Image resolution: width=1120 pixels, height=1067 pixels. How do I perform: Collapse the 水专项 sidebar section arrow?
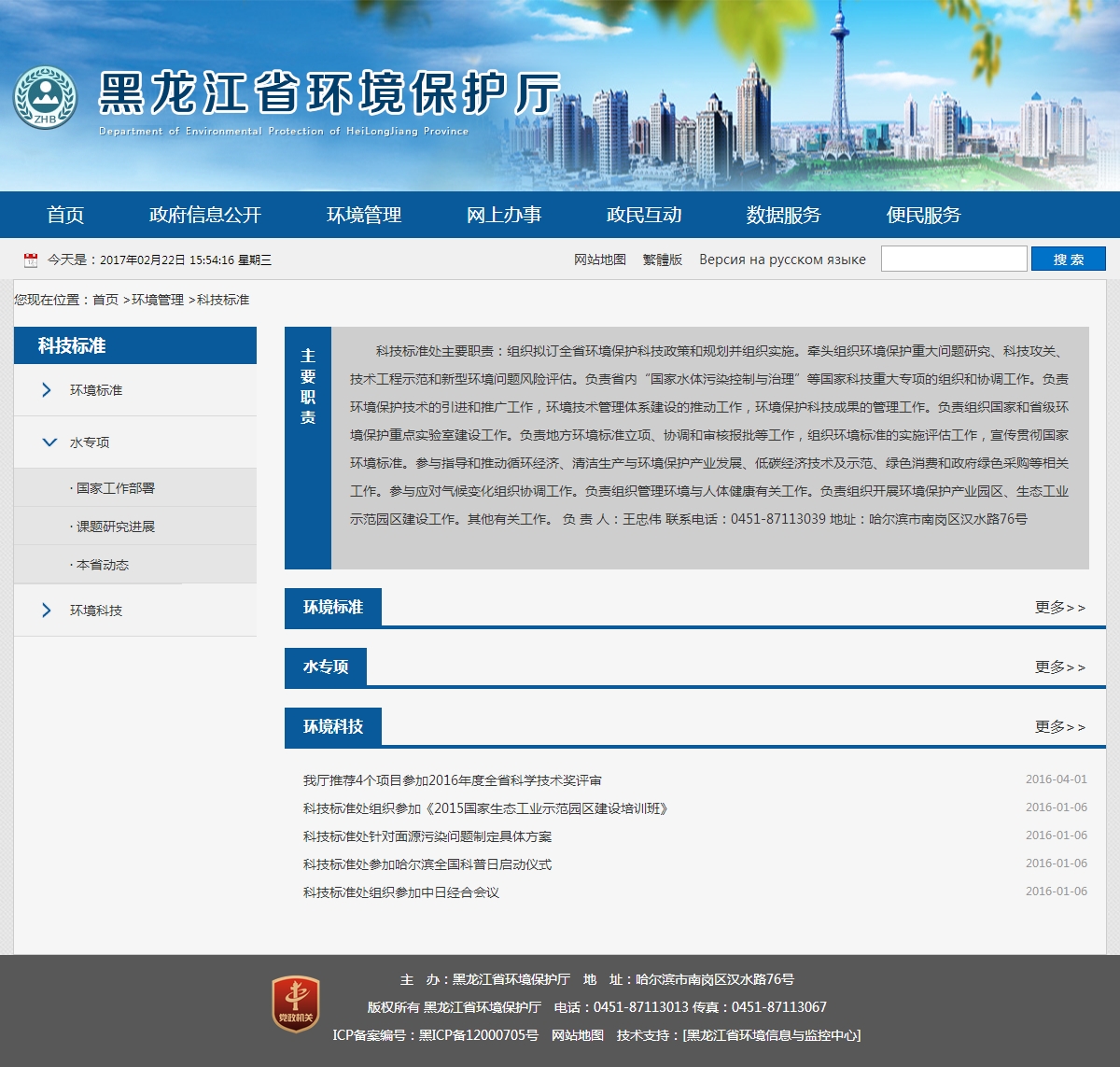pyautogui.click(x=49, y=442)
